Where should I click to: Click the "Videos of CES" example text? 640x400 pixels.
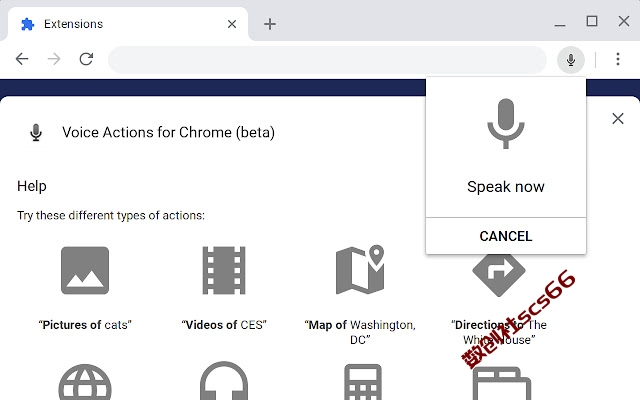(224, 325)
